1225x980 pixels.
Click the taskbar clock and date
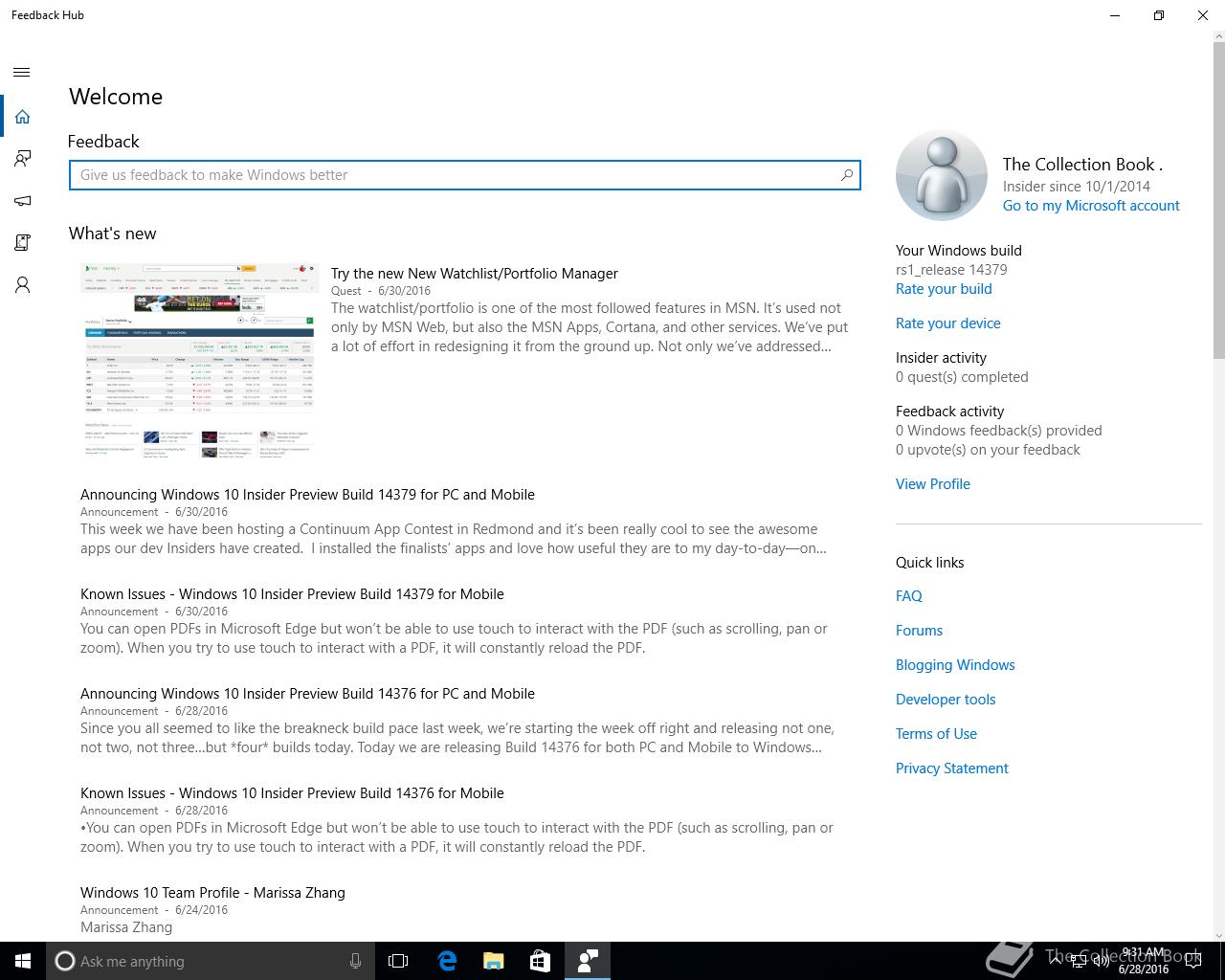[x=1144, y=961]
